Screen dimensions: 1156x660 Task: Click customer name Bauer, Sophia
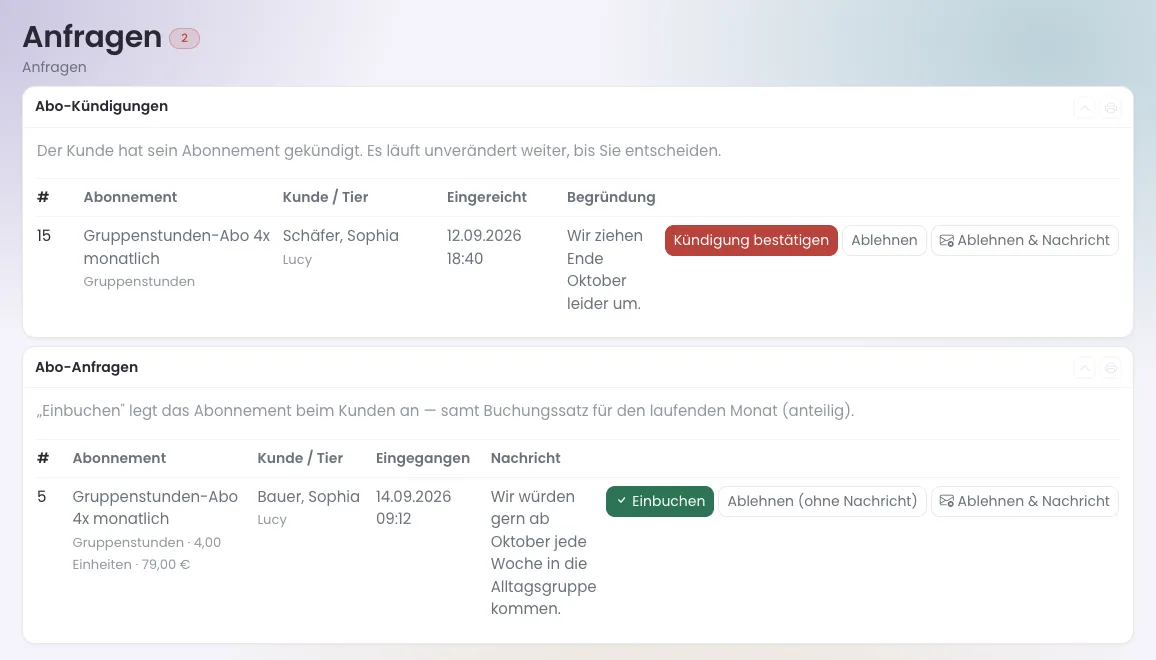308,497
